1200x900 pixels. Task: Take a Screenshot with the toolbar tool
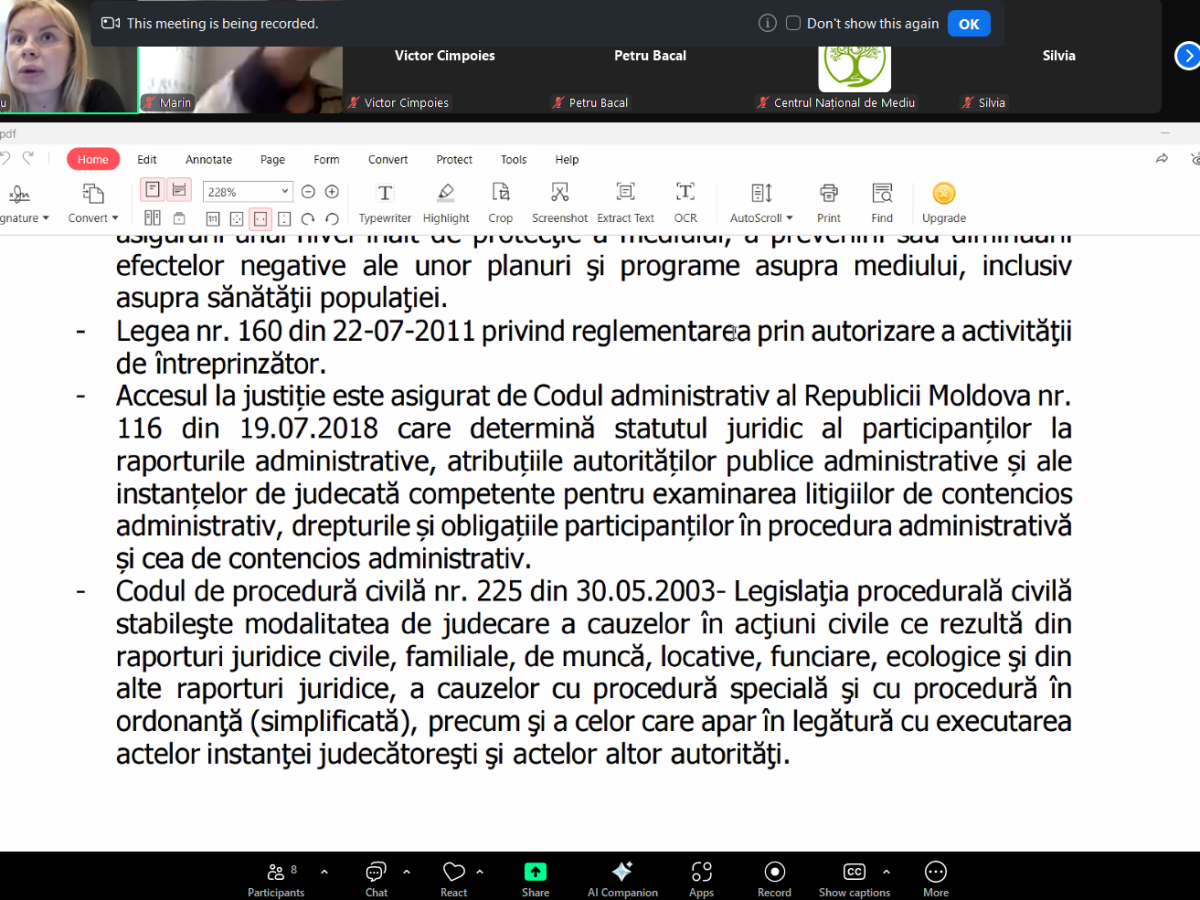[x=559, y=202]
